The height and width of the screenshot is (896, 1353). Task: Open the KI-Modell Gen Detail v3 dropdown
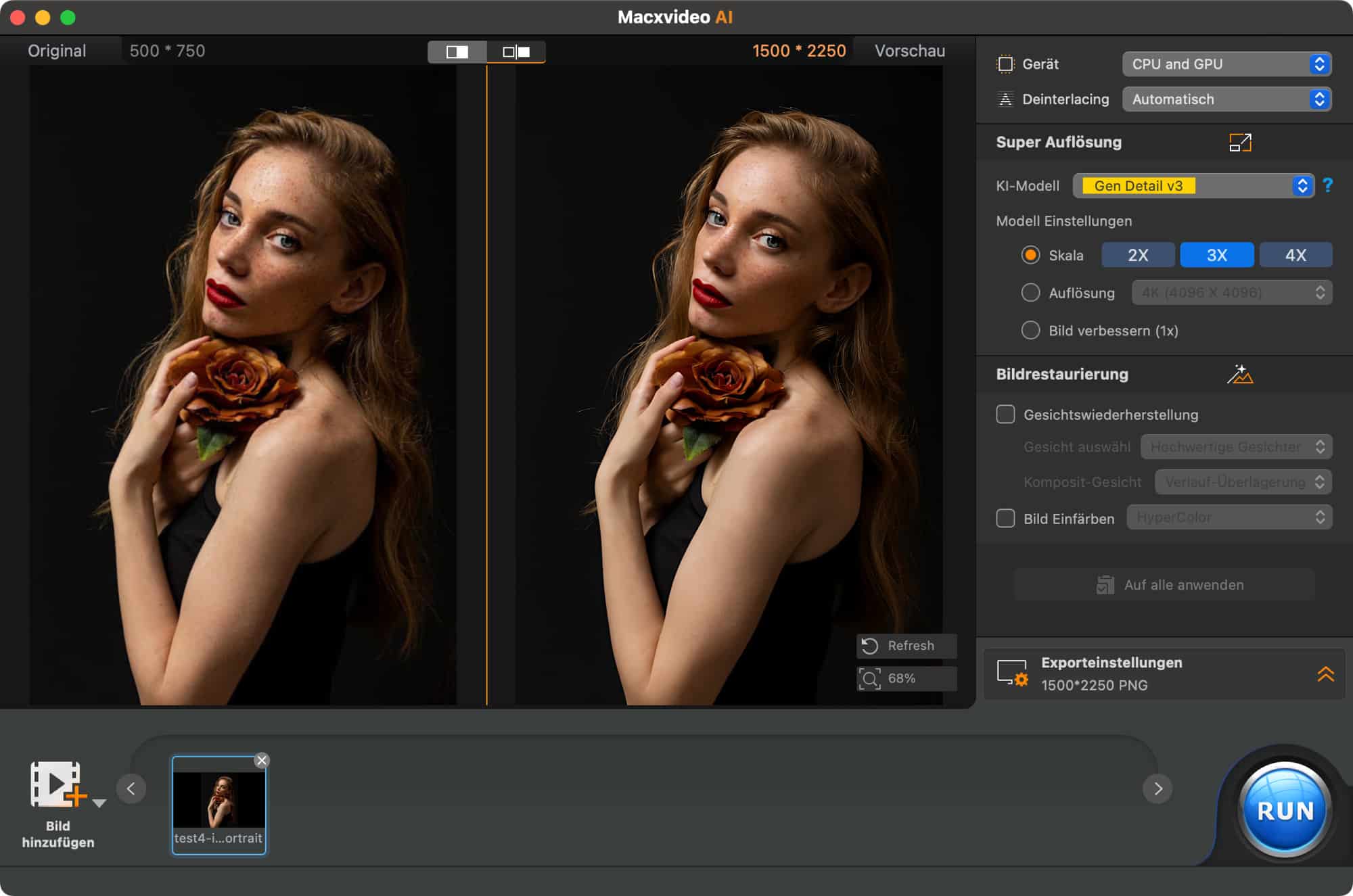tap(1193, 186)
